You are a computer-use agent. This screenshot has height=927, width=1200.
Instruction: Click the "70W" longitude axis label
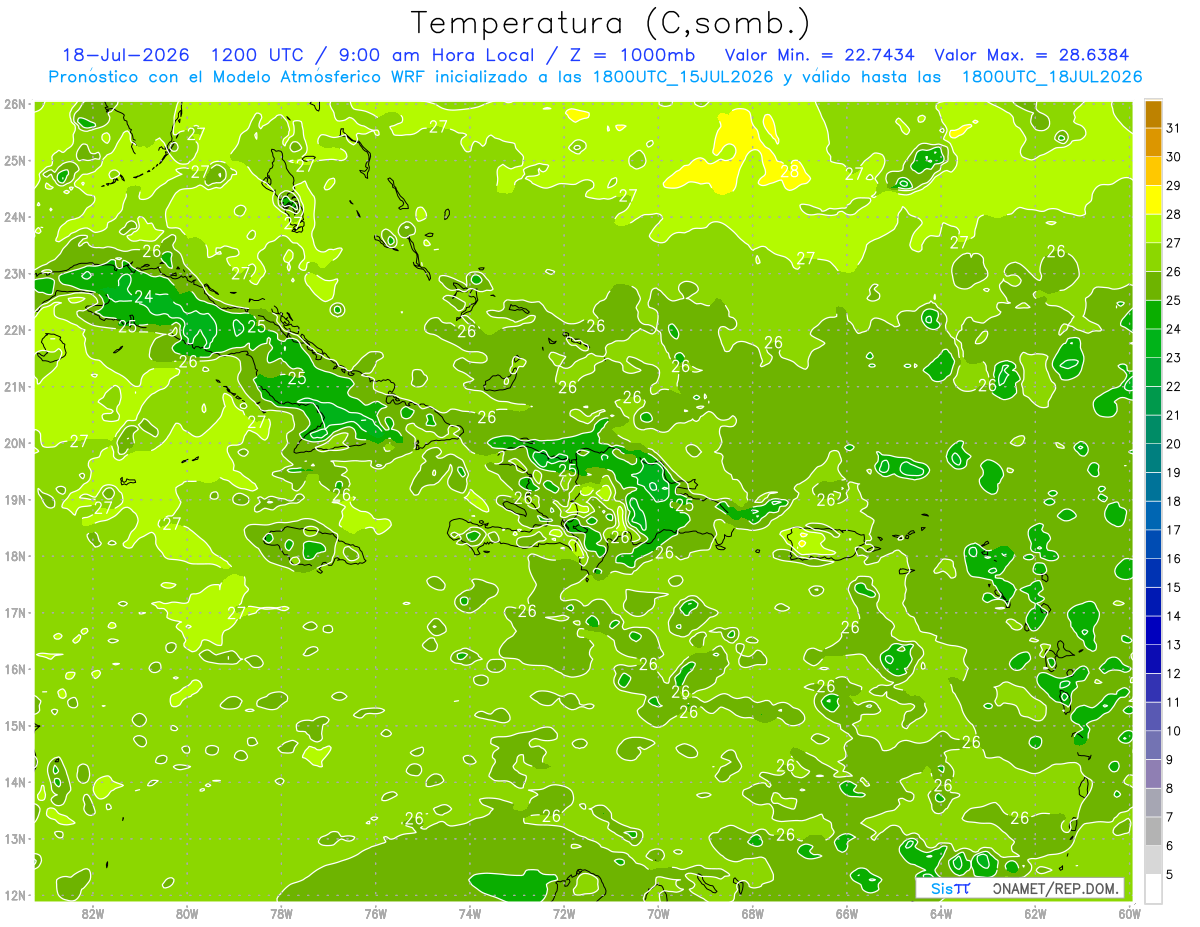[x=658, y=913]
